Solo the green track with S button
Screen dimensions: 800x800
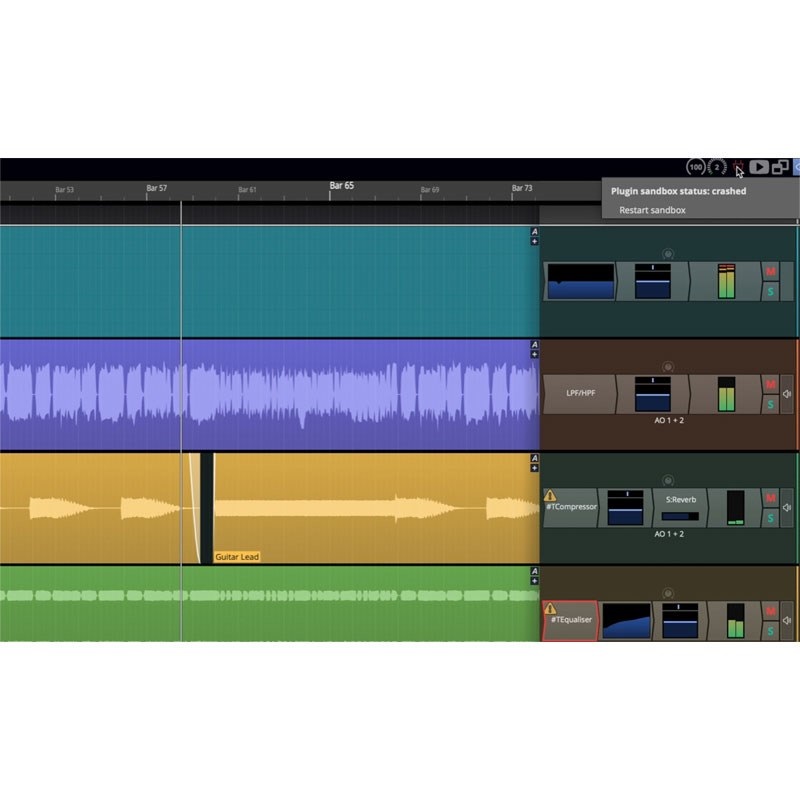tap(770, 632)
